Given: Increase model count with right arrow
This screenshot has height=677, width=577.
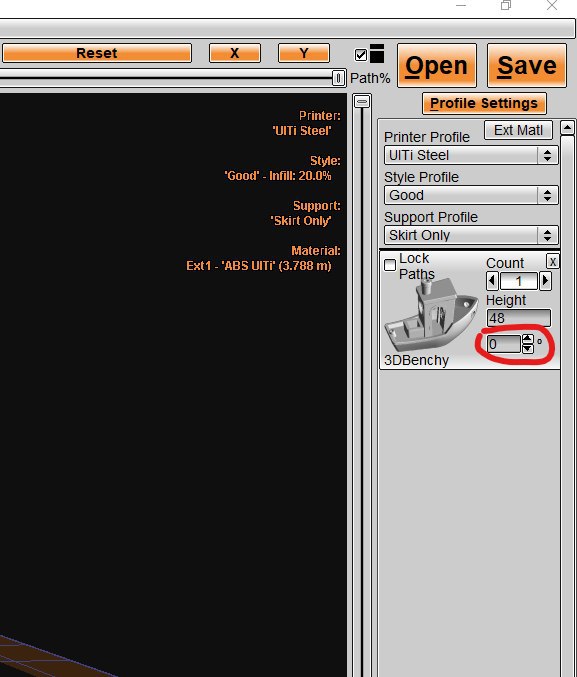Looking at the screenshot, I should tap(545, 281).
